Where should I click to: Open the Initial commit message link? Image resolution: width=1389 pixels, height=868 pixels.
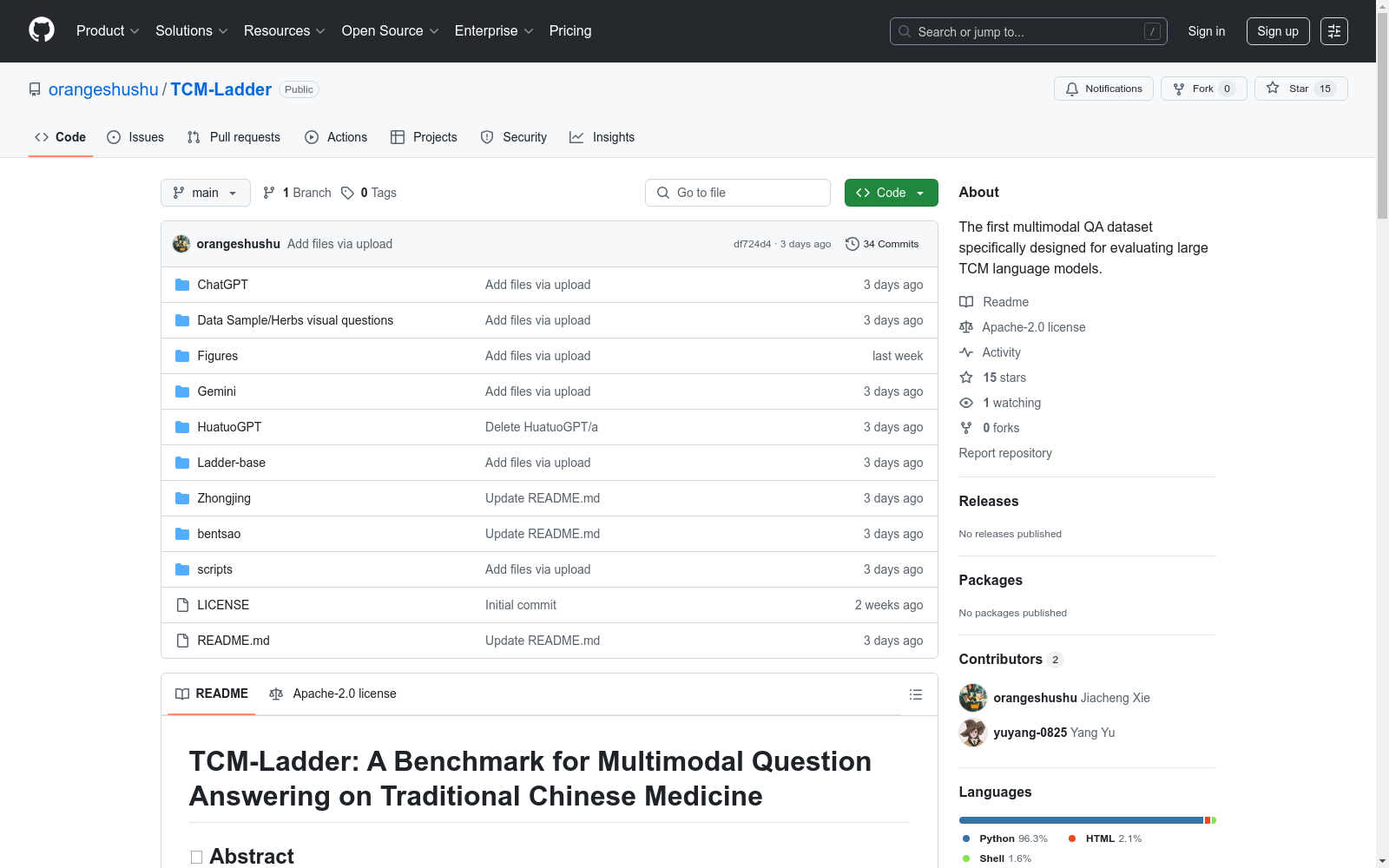click(x=521, y=605)
